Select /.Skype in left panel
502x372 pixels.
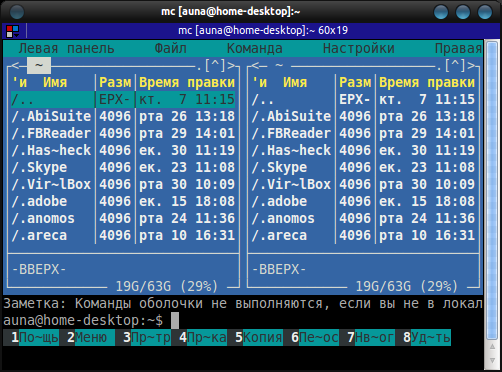[x=123, y=167]
